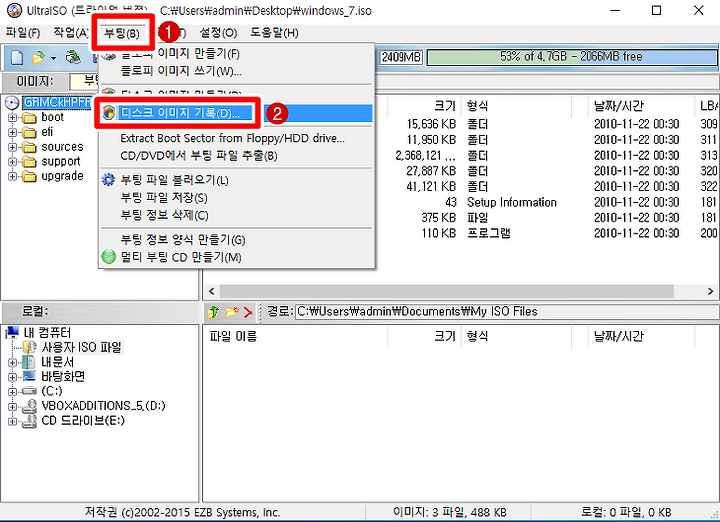Select 내 컴퓨터 in the local tree
The width and height of the screenshot is (720, 522).
pyautogui.click(x=47, y=332)
